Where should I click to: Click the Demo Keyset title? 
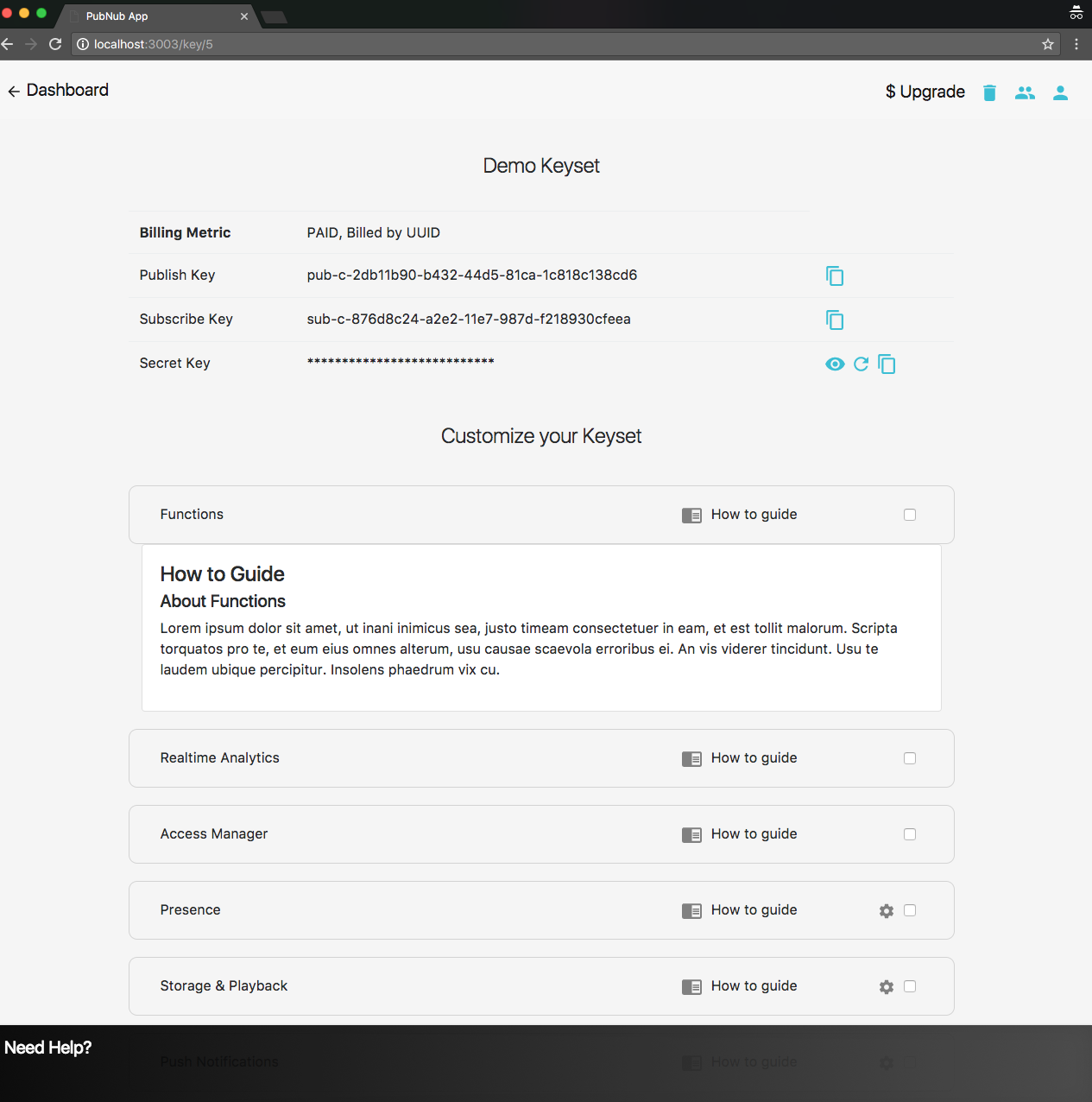(541, 166)
